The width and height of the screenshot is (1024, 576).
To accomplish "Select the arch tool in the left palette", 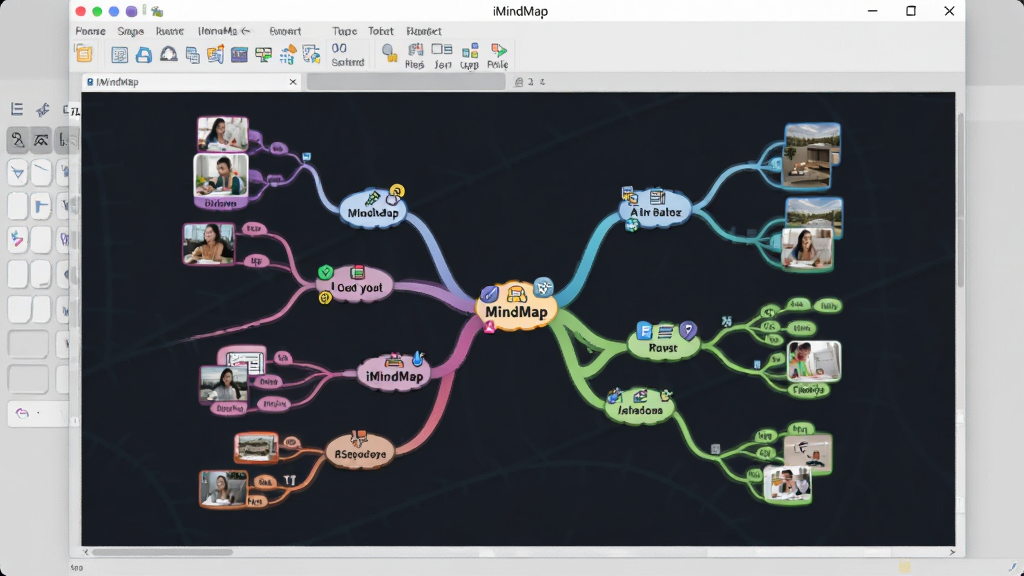I will 41,140.
